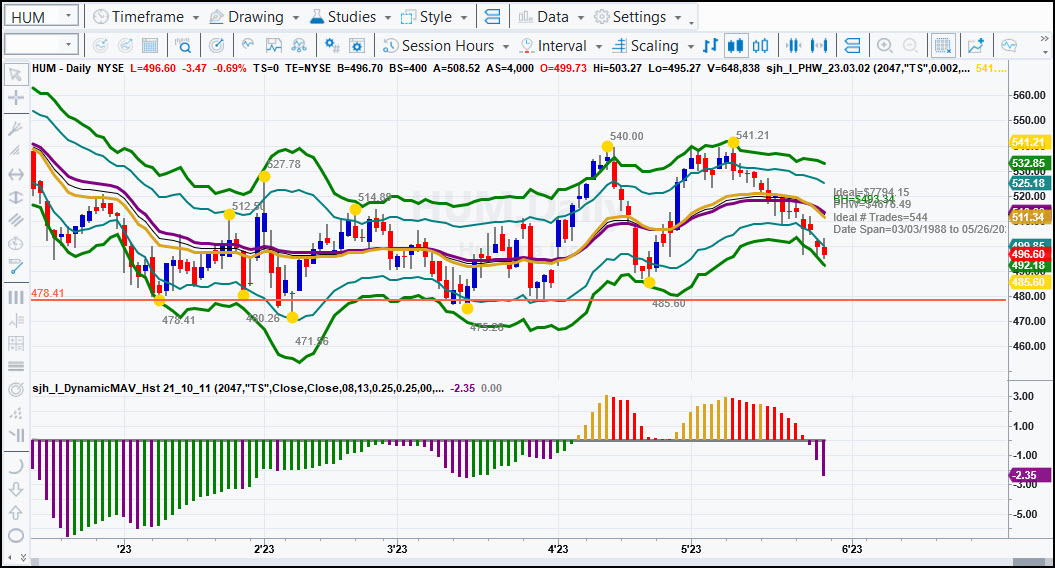
Task: Click the red 478.41 horizontal line label
Action: [x=47, y=293]
